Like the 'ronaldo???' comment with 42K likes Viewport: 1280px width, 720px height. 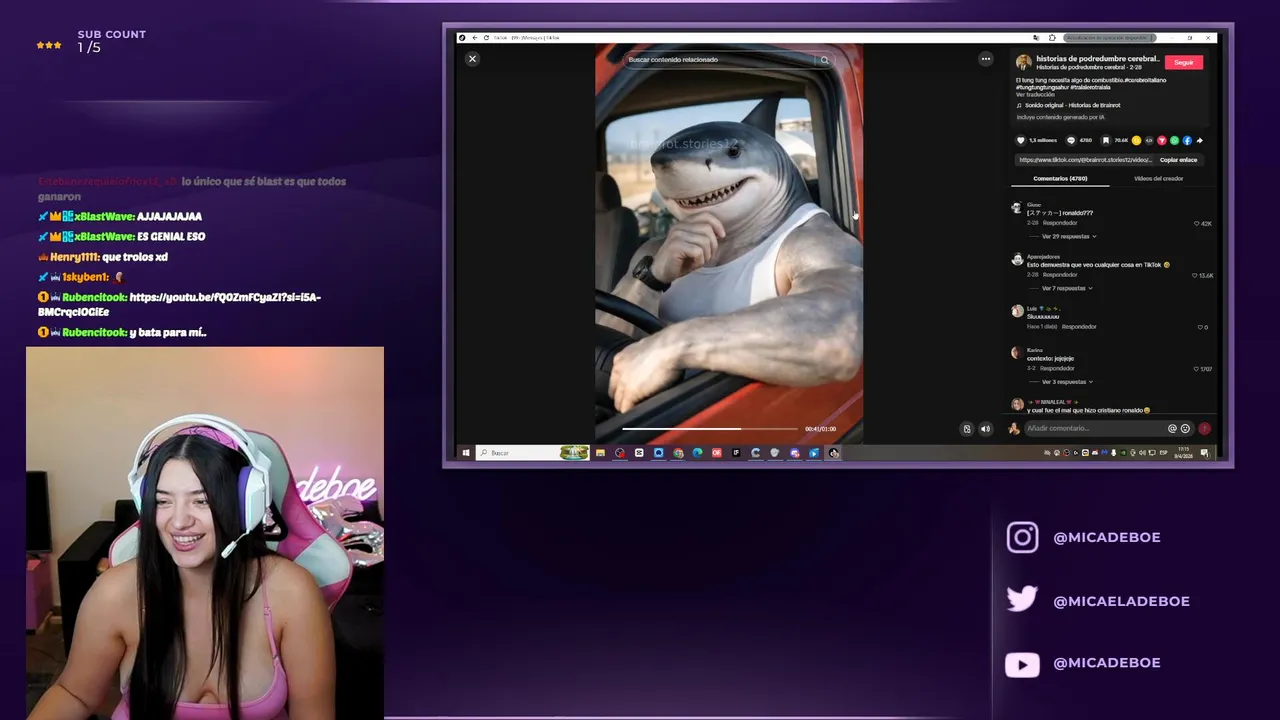[x=1197, y=223]
